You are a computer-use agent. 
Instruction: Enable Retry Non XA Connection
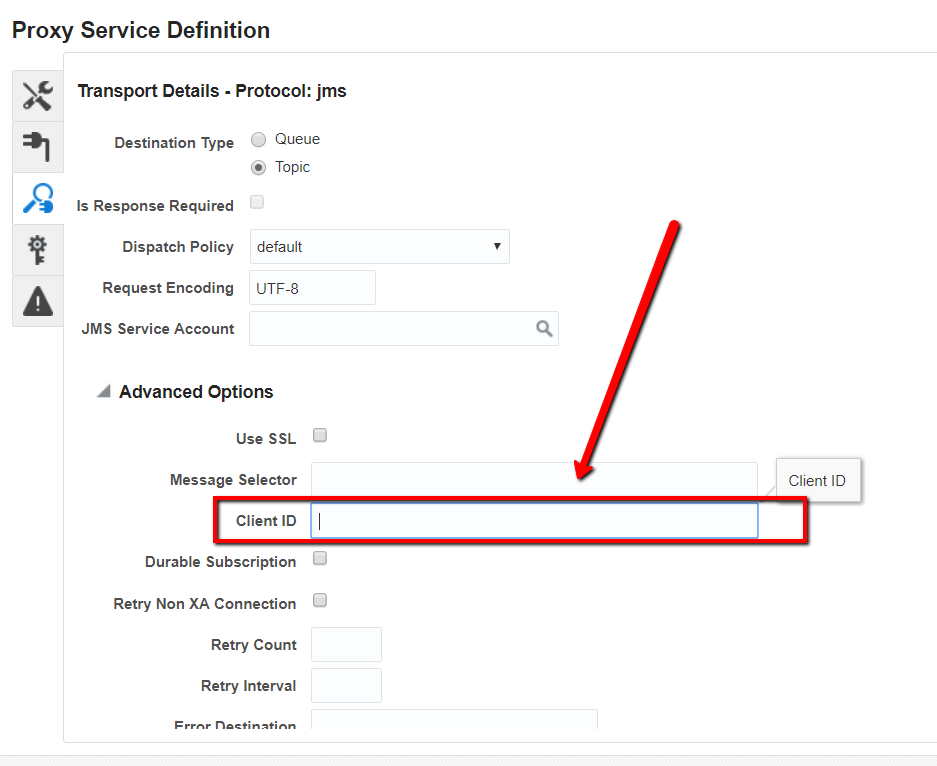click(x=319, y=599)
